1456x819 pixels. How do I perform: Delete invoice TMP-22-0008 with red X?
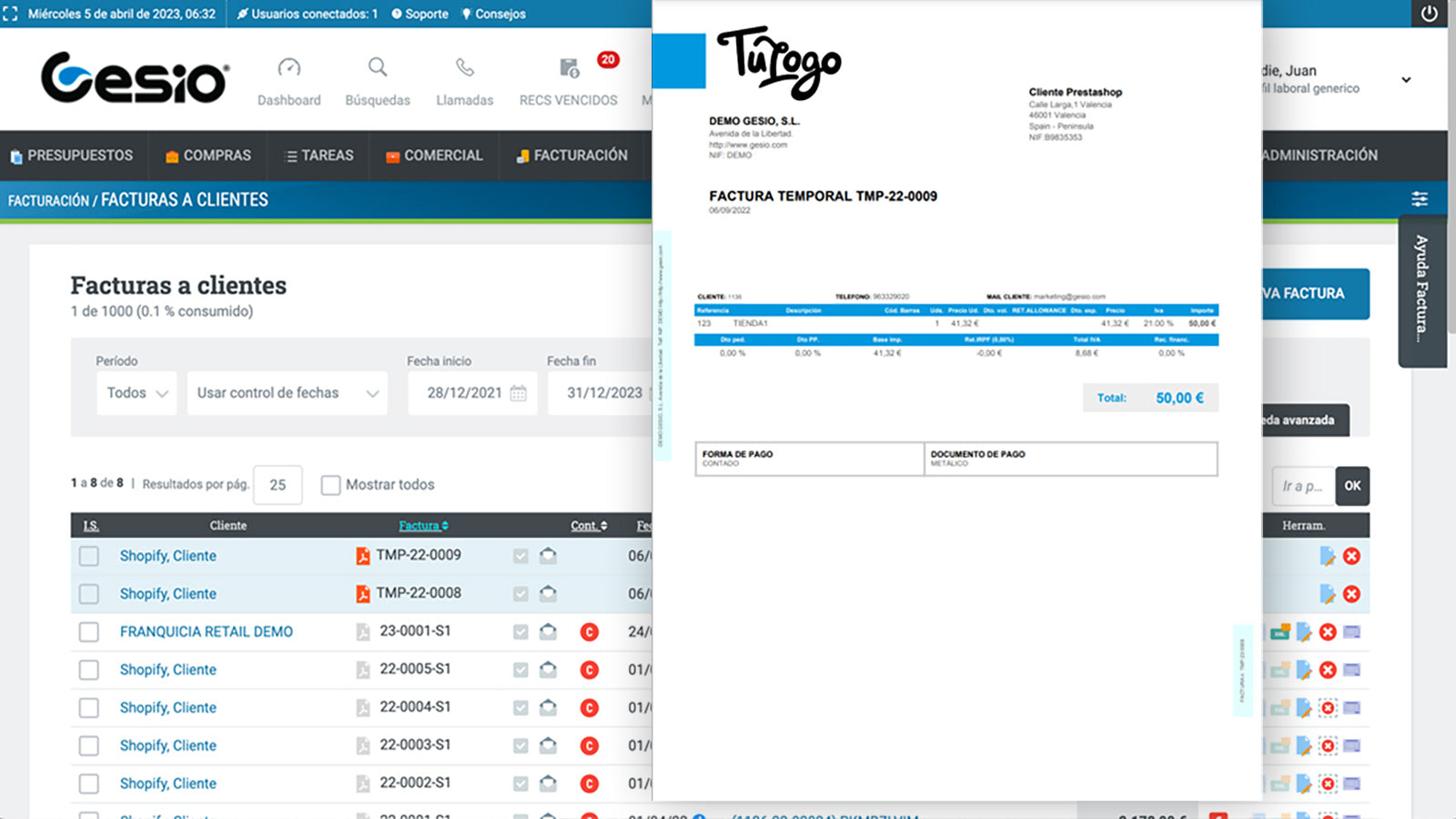pos(1351,594)
